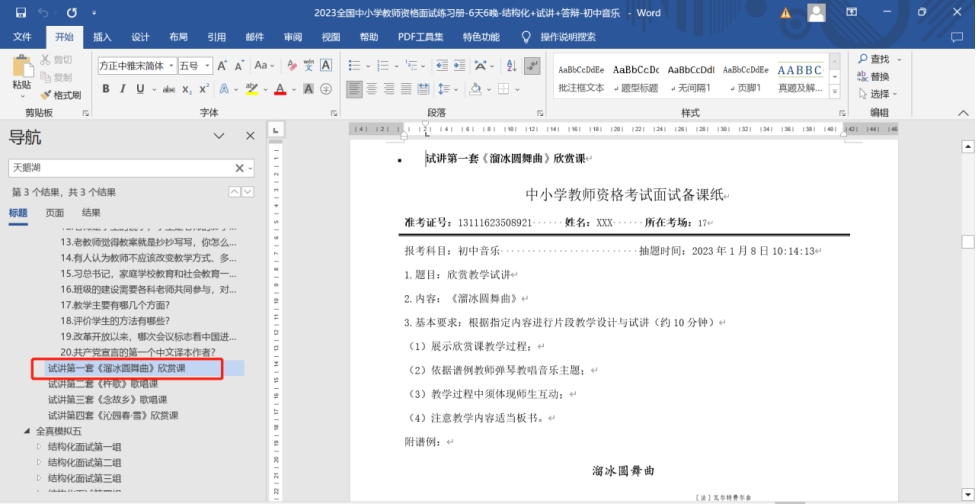
Task: Open the font size 五号 dropdown
Action: tap(207, 66)
